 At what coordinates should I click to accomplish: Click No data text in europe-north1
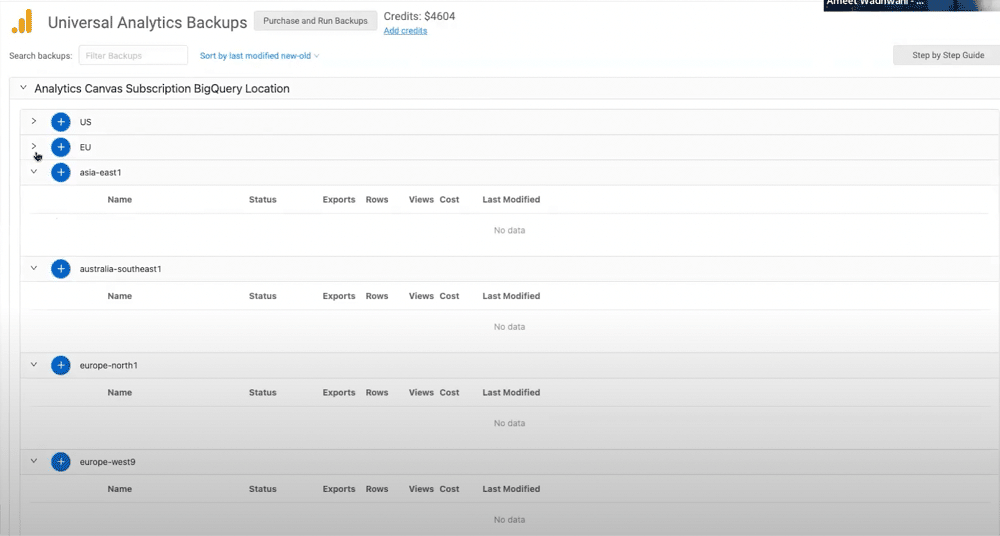coord(509,423)
